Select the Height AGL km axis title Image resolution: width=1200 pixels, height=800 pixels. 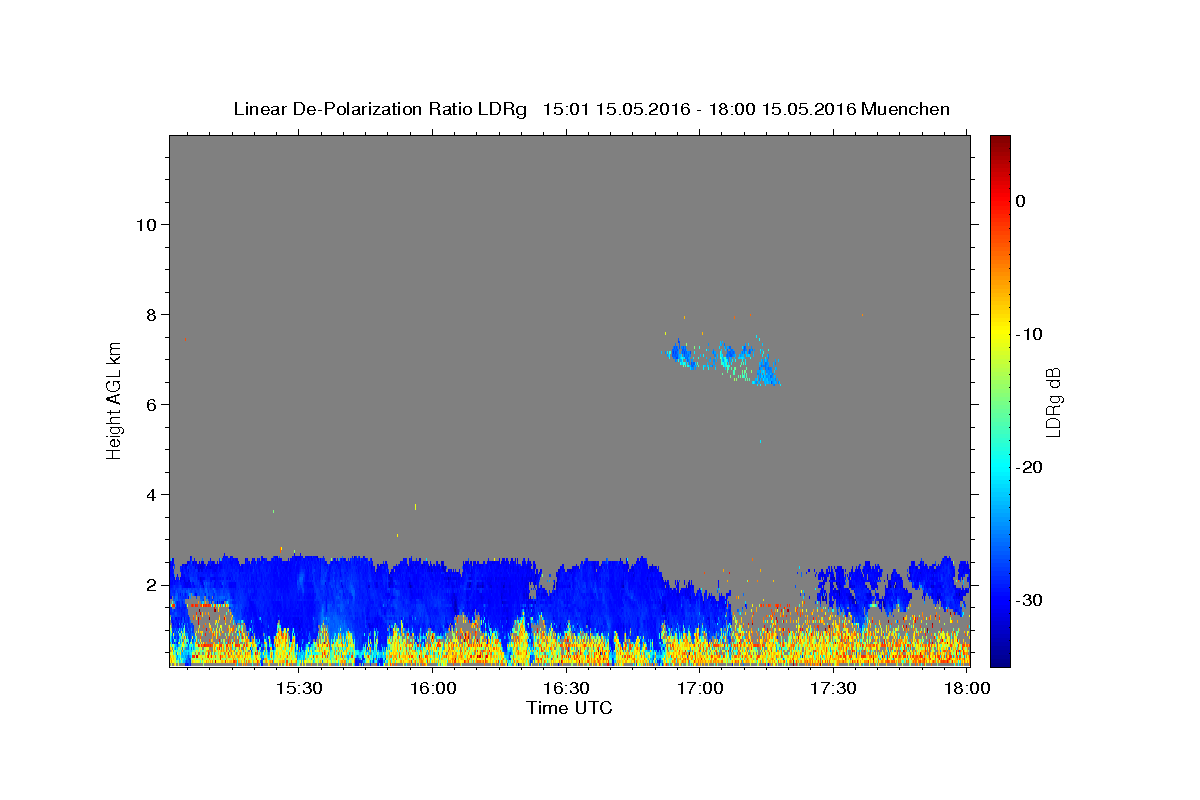pos(114,399)
